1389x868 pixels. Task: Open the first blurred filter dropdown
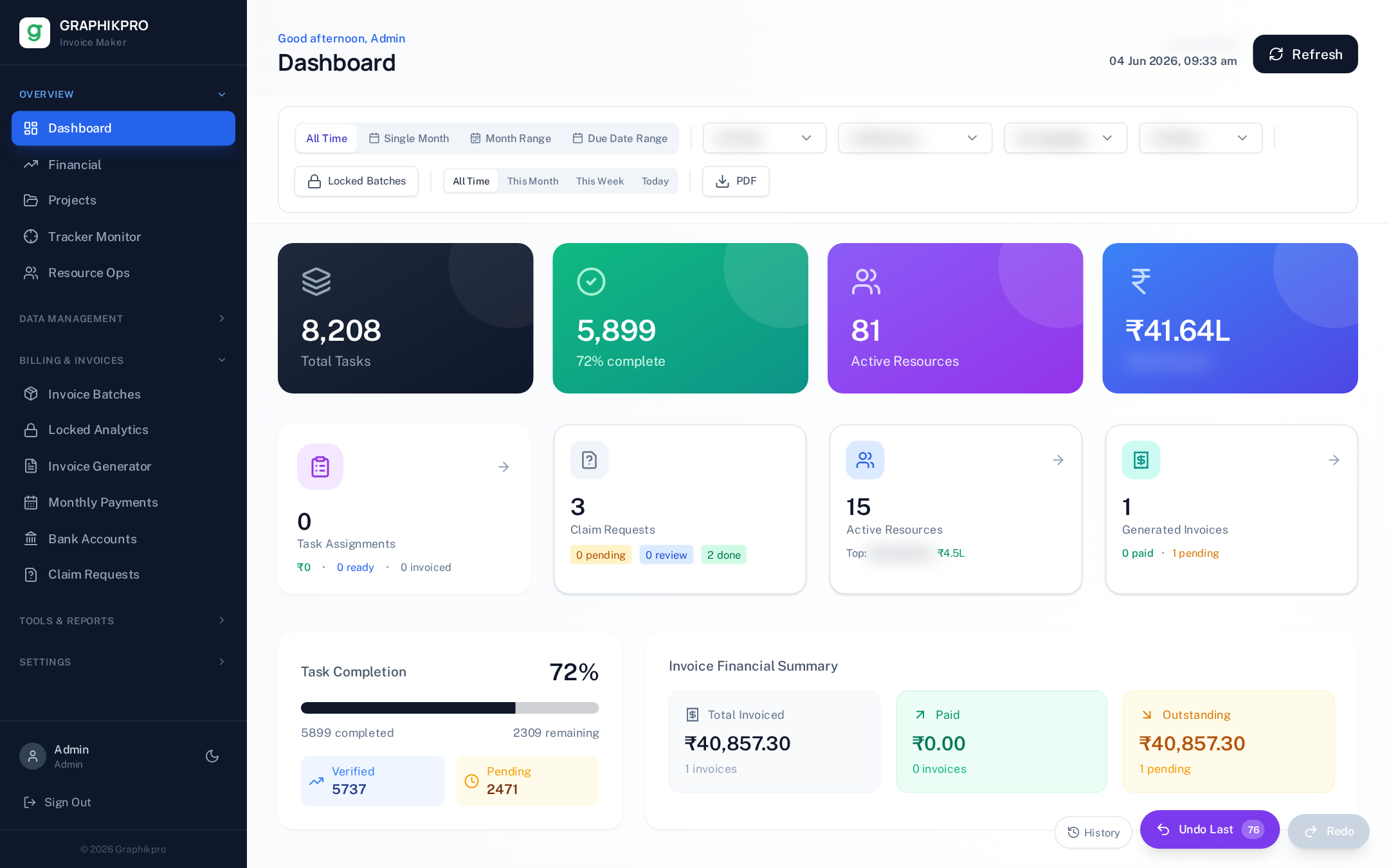coord(765,138)
